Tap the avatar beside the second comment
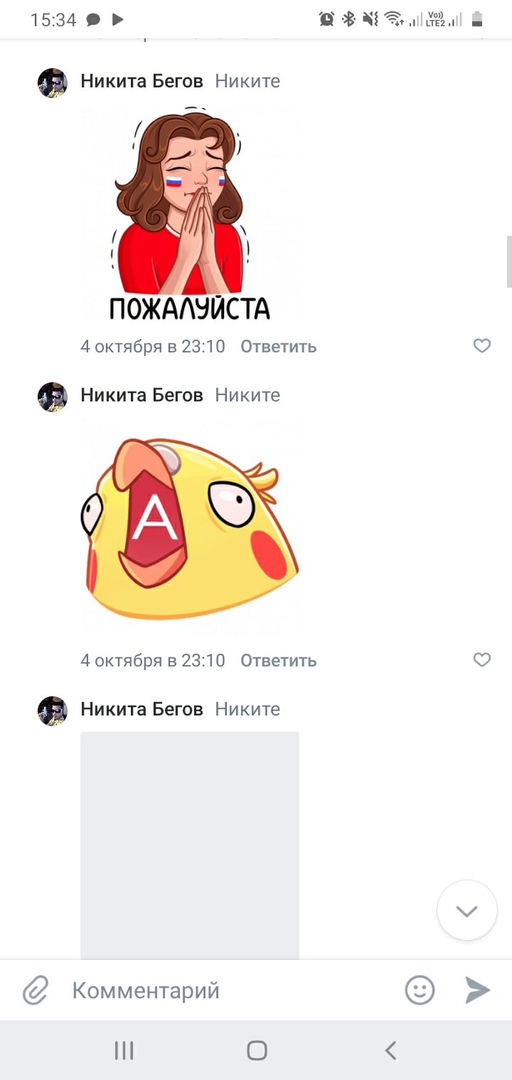The image size is (512, 1080). point(52,397)
